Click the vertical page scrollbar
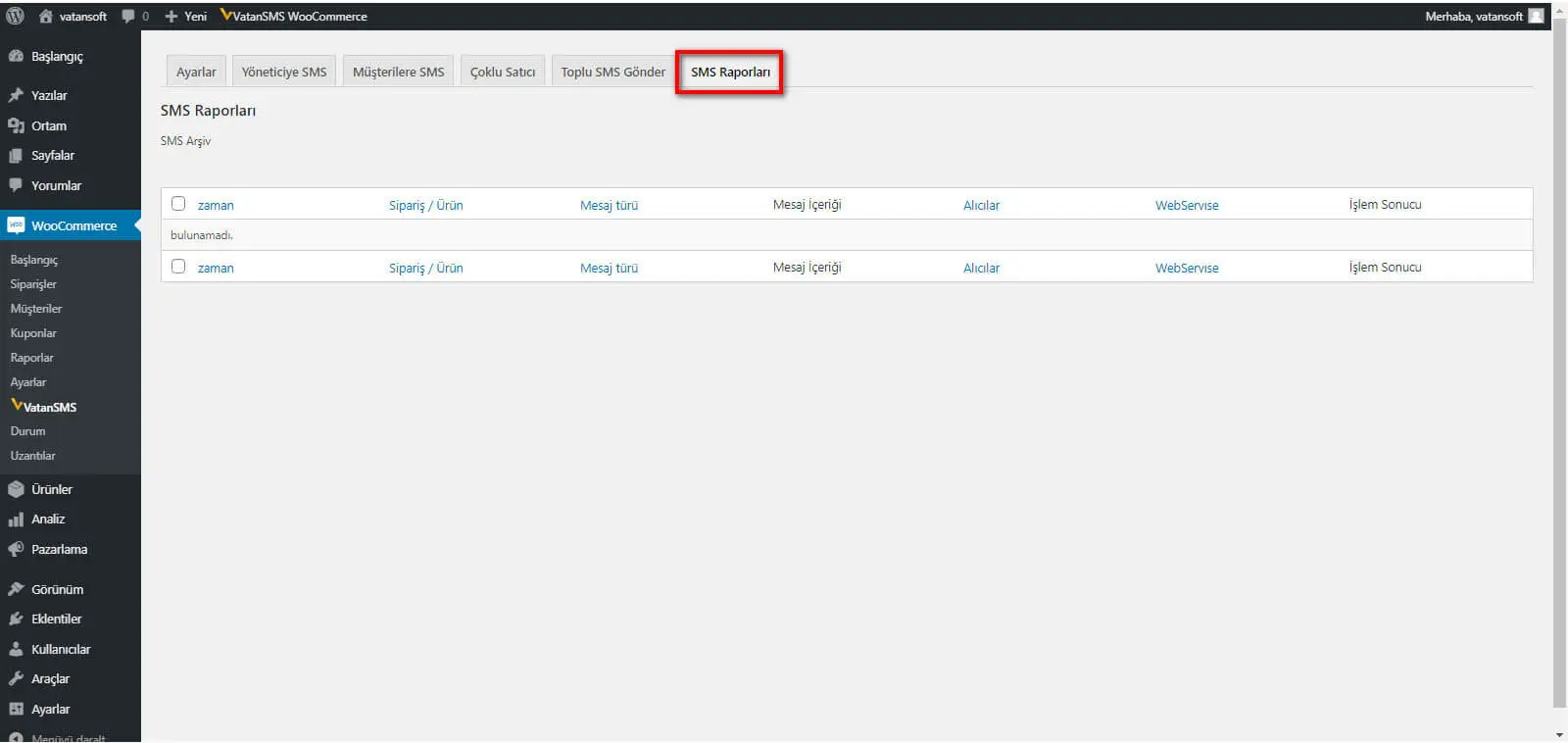Viewport: 1568px width, 743px height. 1559,363
